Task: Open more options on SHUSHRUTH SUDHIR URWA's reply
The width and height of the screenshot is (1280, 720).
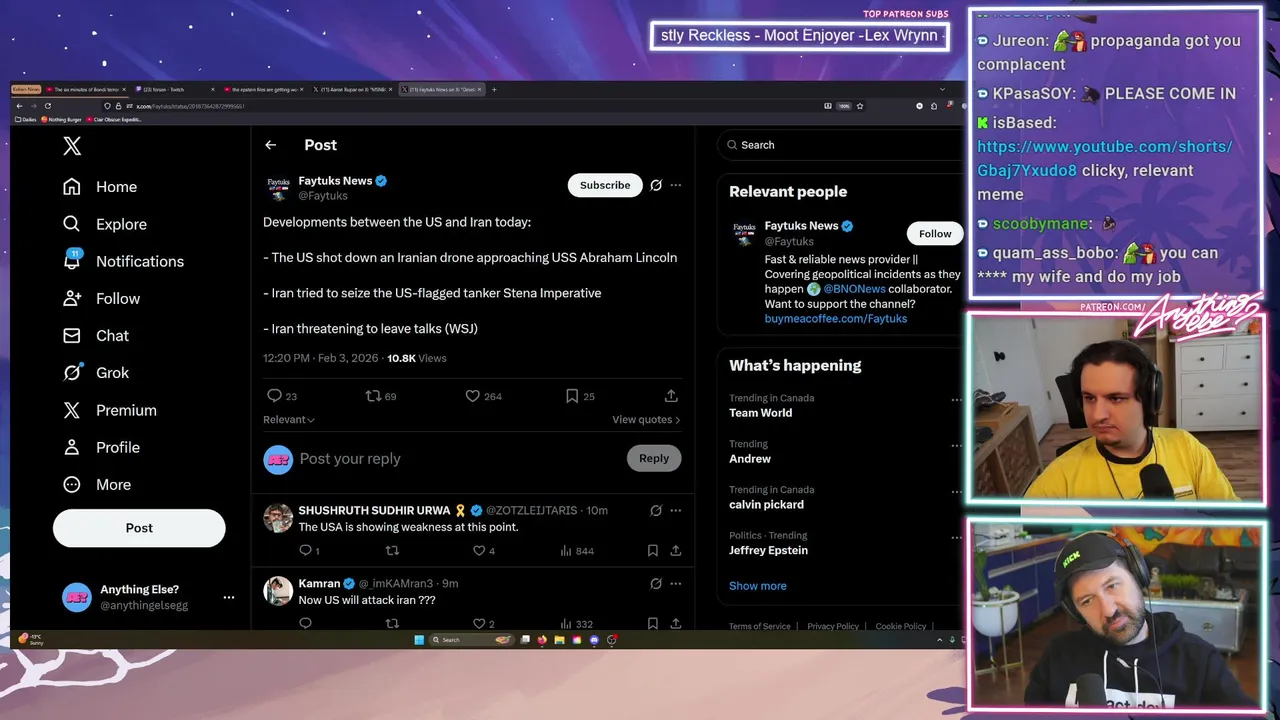Action: (x=676, y=510)
